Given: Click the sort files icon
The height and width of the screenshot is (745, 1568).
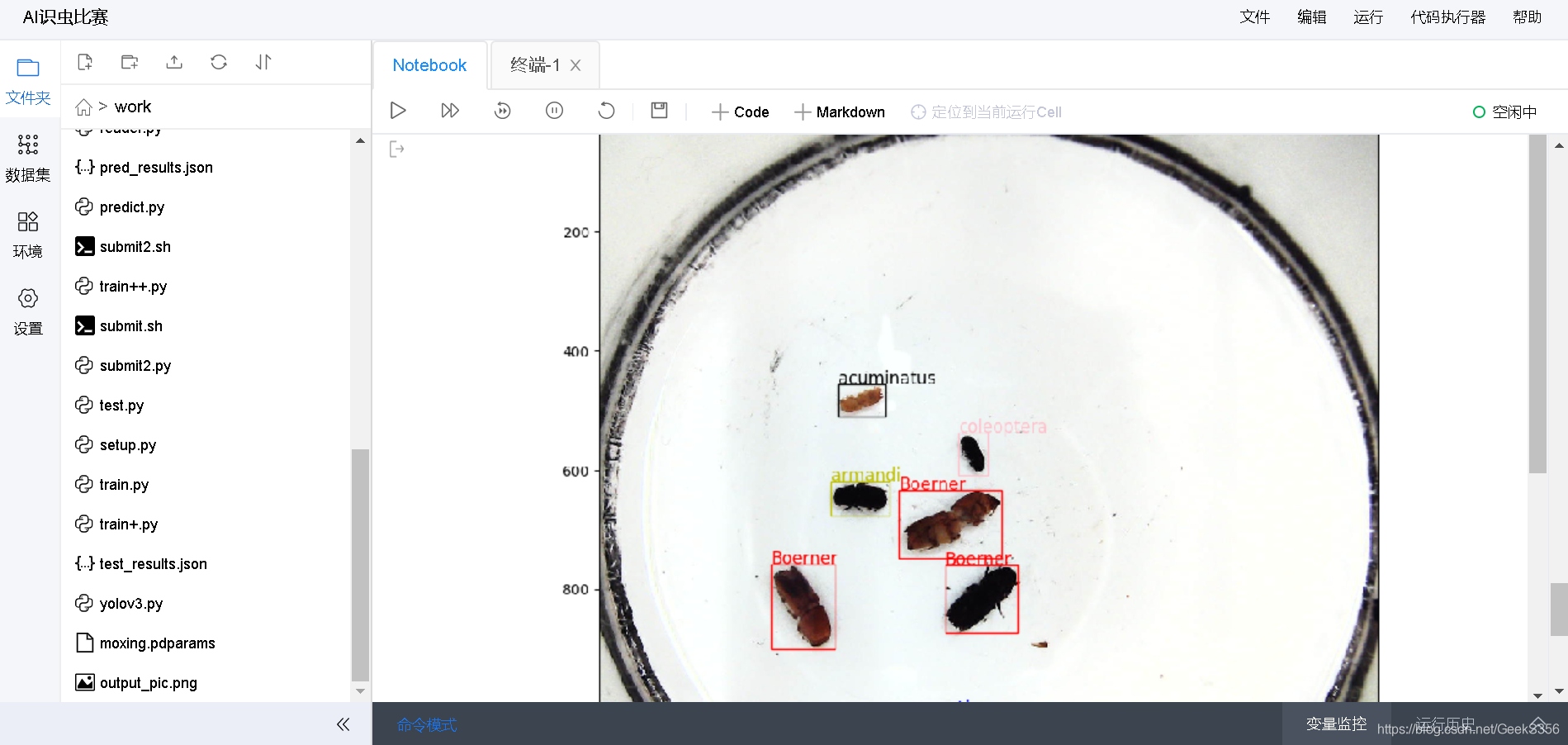Looking at the screenshot, I should [x=263, y=62].
